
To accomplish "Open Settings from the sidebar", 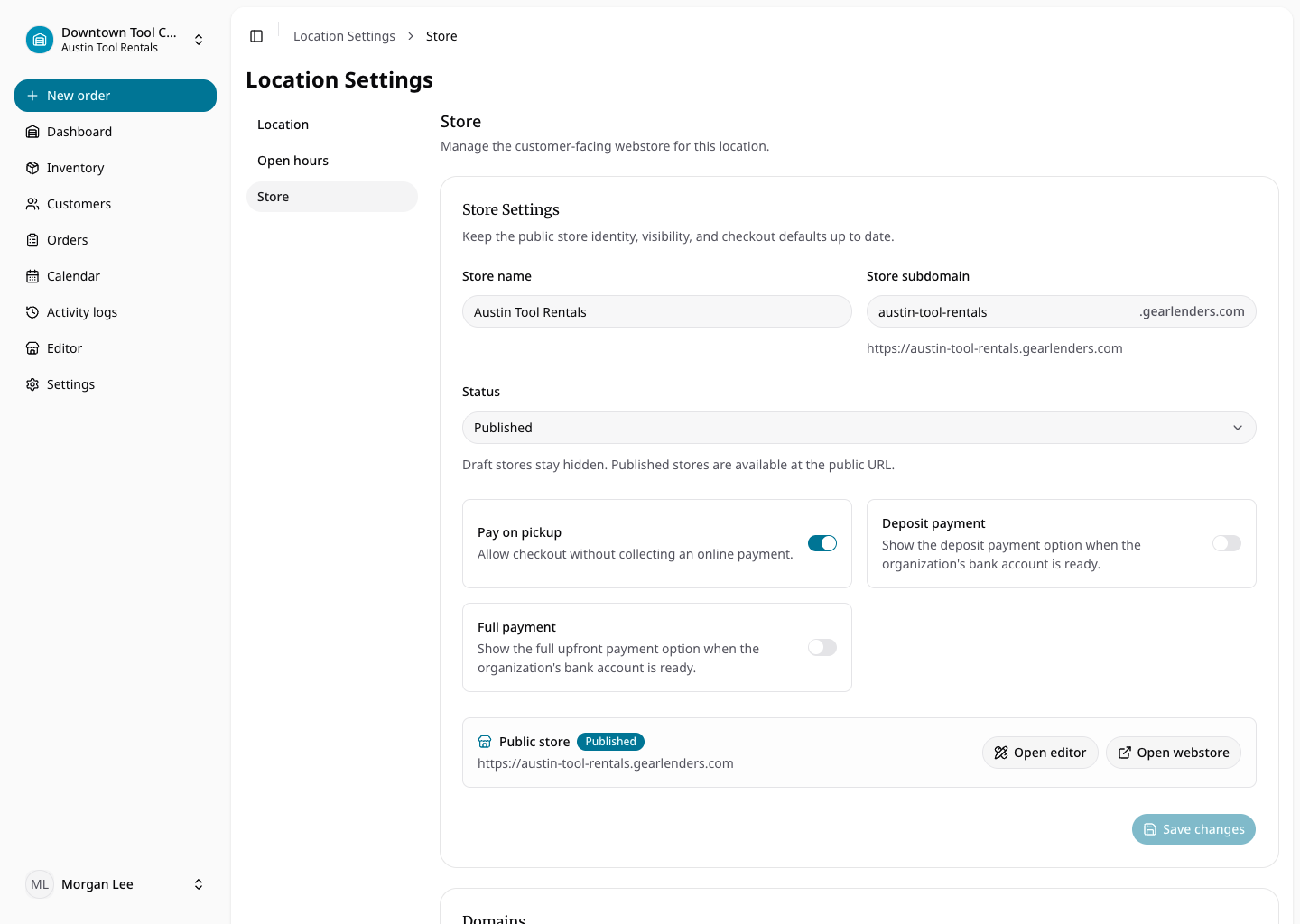I will click(116, 384).
